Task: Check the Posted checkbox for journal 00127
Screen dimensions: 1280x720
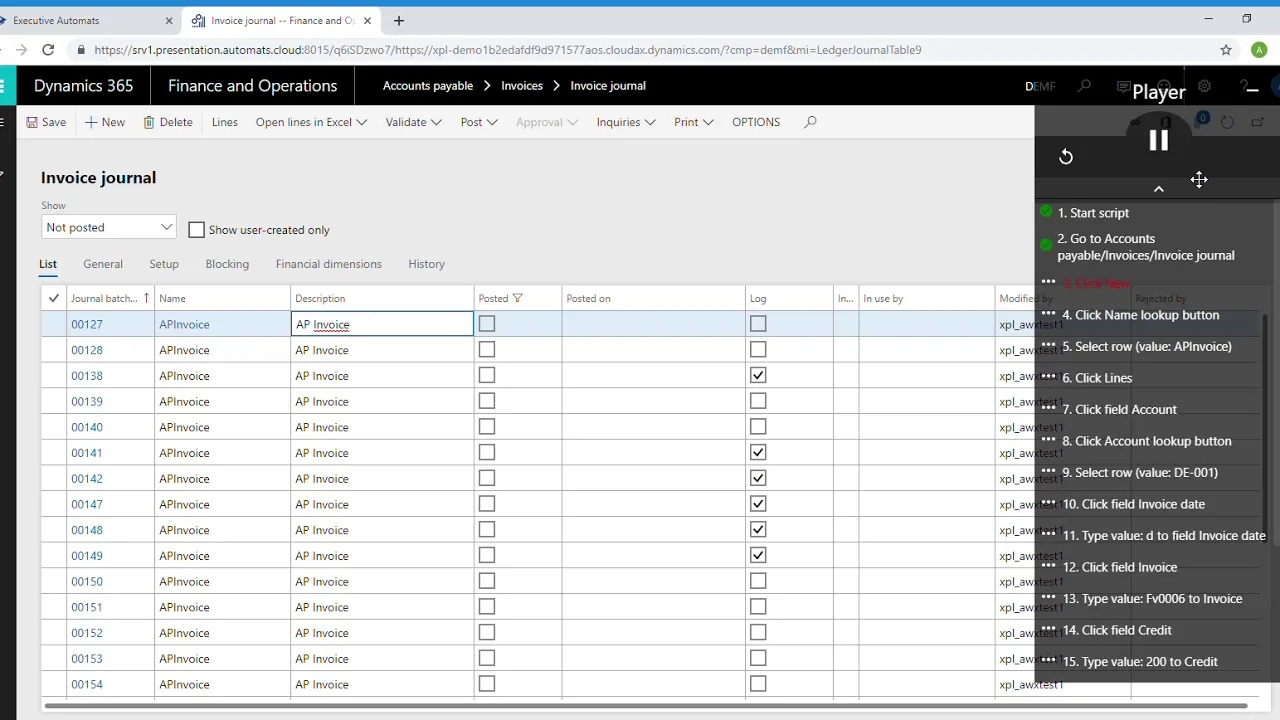Action: pos(486,323)
